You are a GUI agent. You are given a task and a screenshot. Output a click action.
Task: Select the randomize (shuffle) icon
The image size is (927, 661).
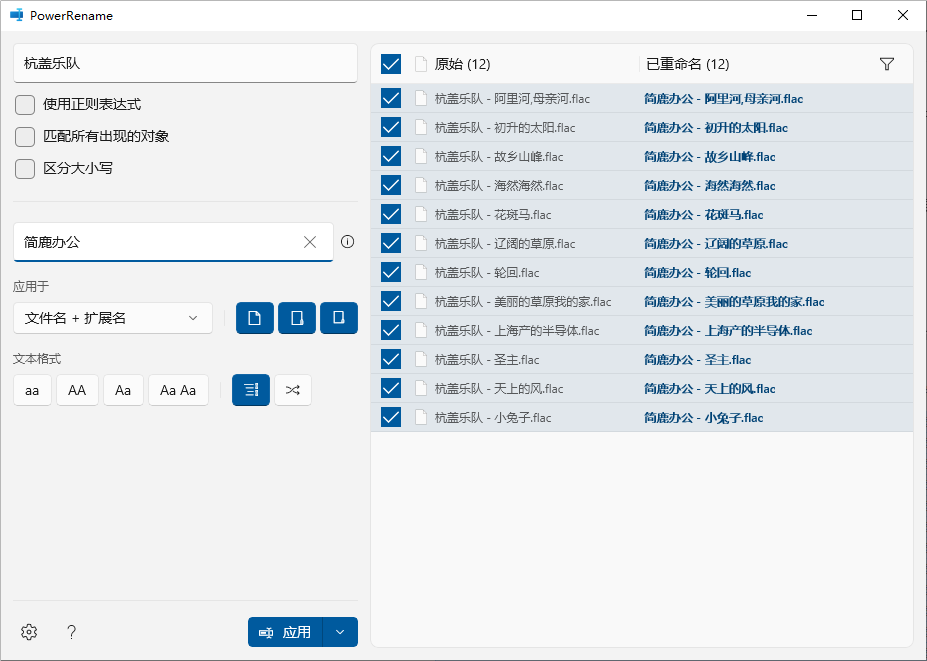(x=291, y=390)
